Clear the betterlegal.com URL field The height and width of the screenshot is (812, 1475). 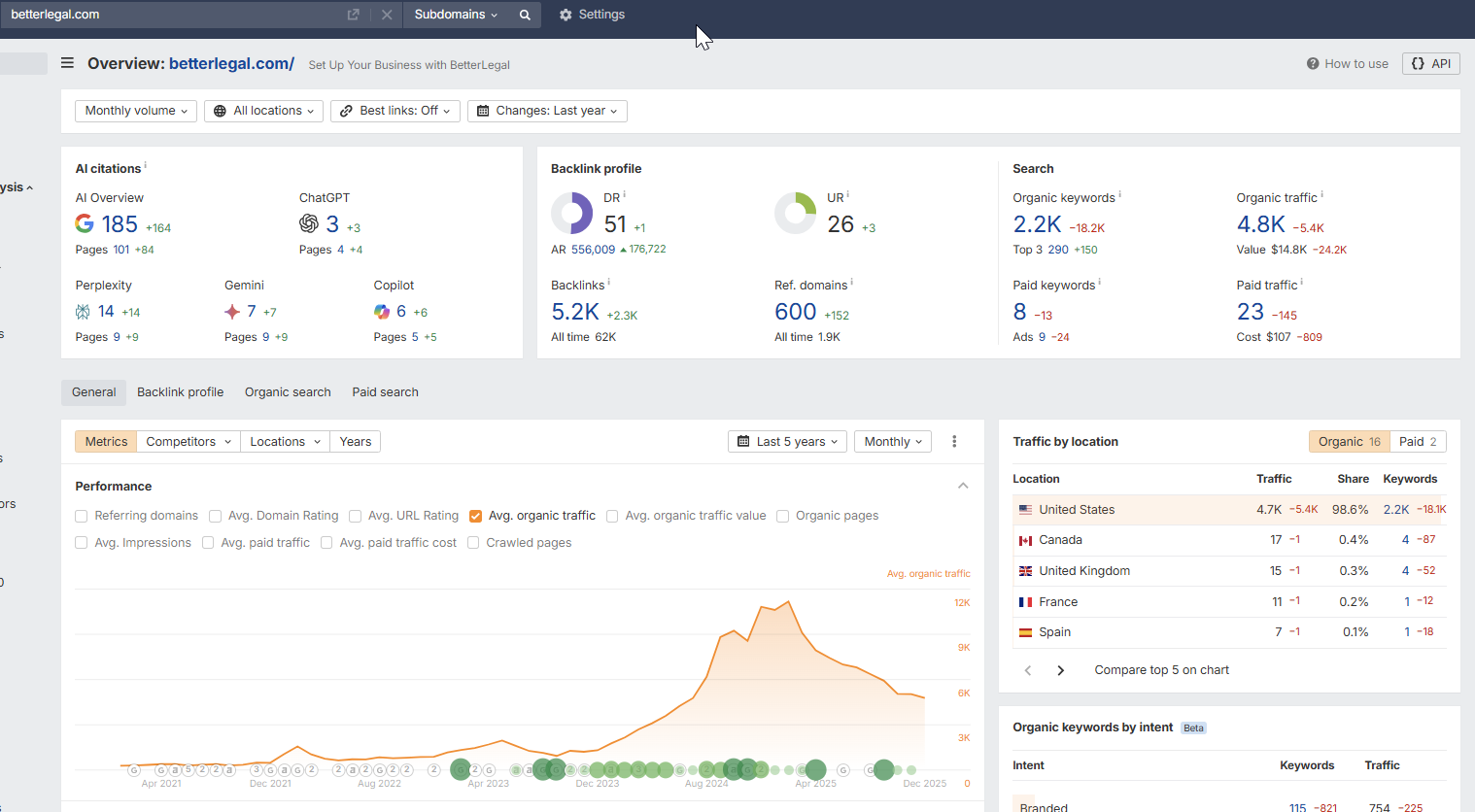(x=387, y=15)
